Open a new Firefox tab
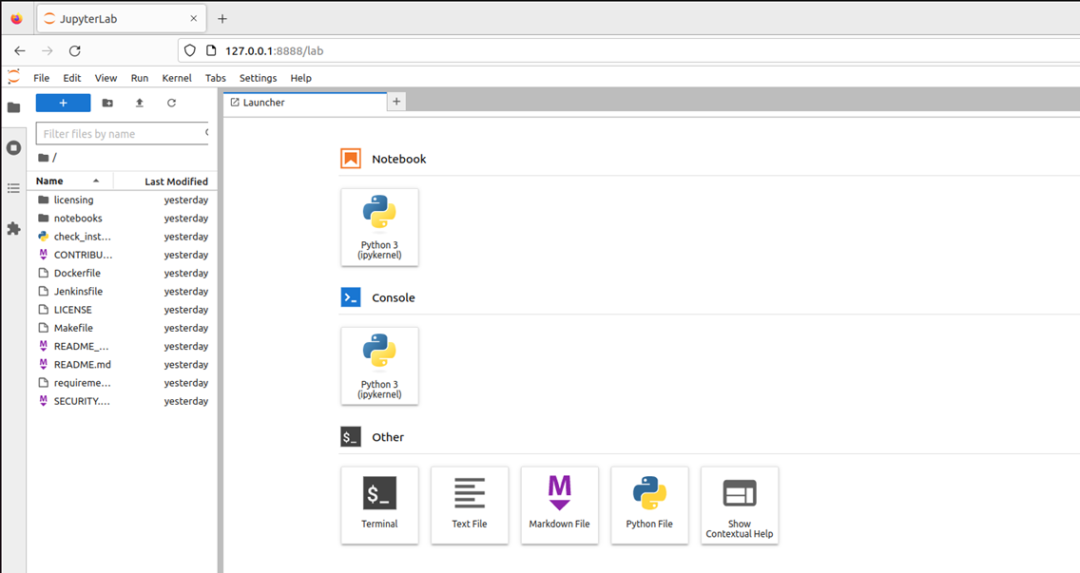The image size is (1080, 573). click(222, 19)
